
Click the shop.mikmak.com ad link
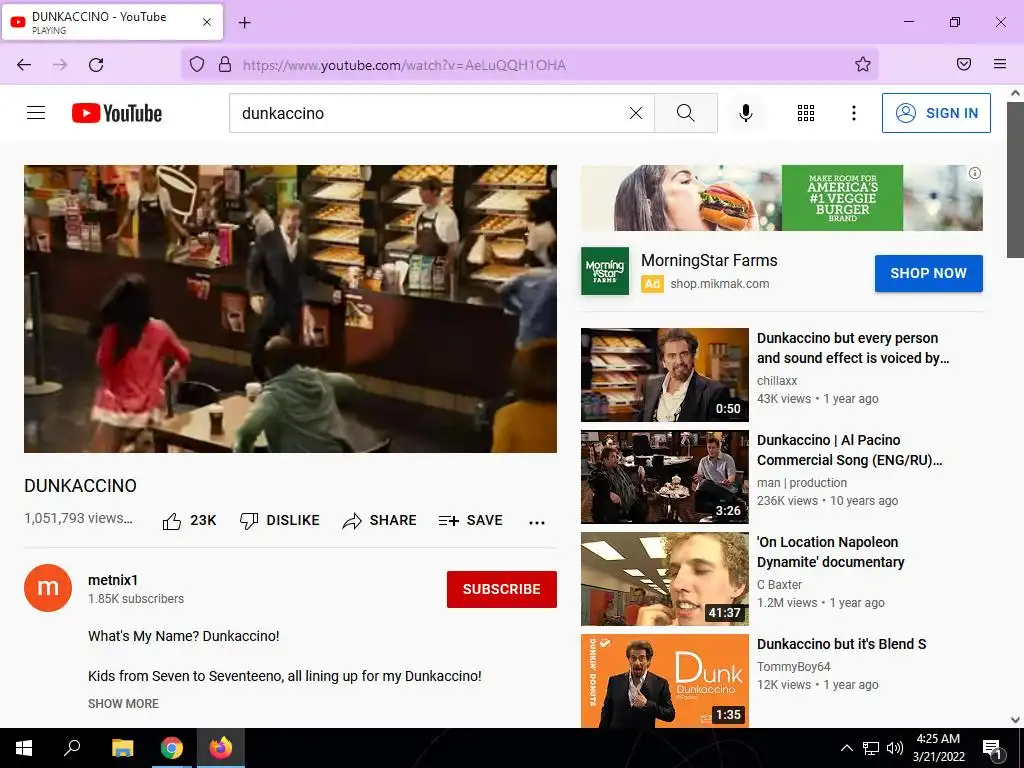tap(720, 283)
